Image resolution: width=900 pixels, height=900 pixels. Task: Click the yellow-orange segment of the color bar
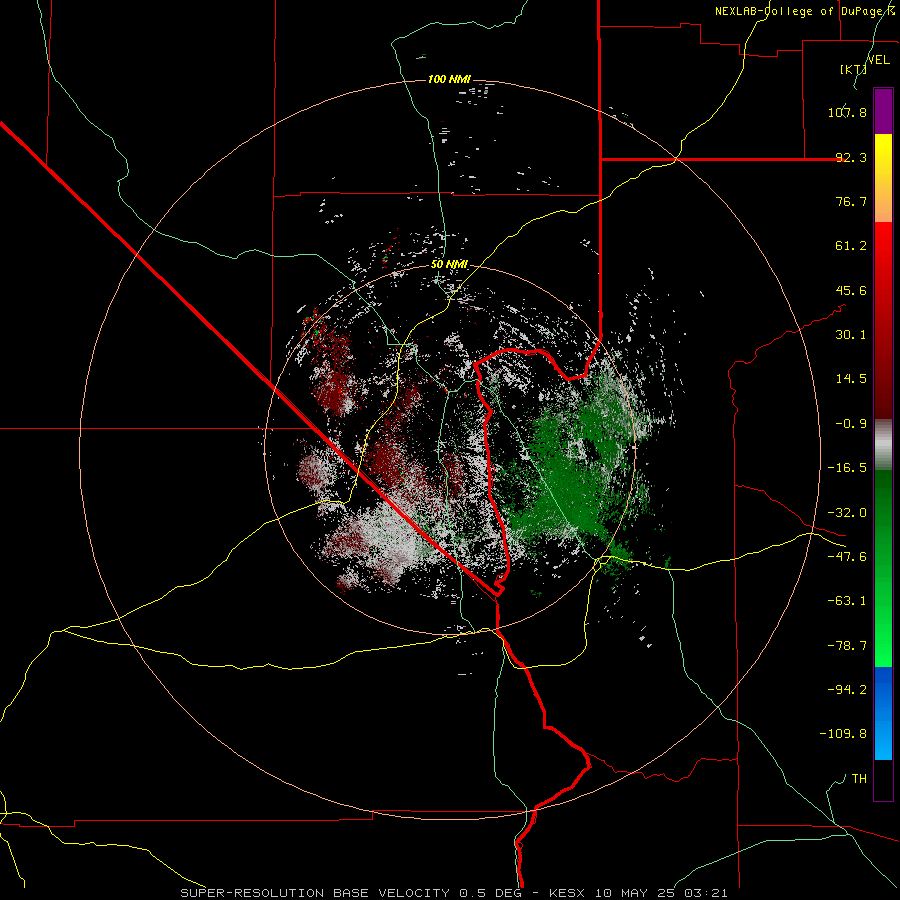click(x=883, y=178)
